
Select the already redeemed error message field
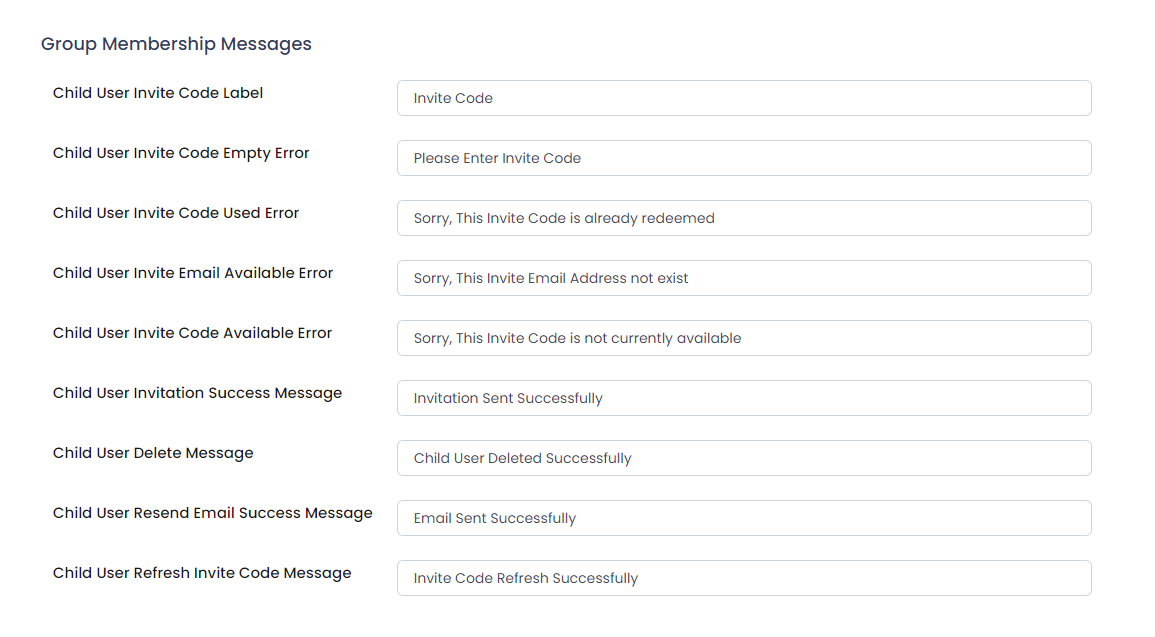[744, 218]
